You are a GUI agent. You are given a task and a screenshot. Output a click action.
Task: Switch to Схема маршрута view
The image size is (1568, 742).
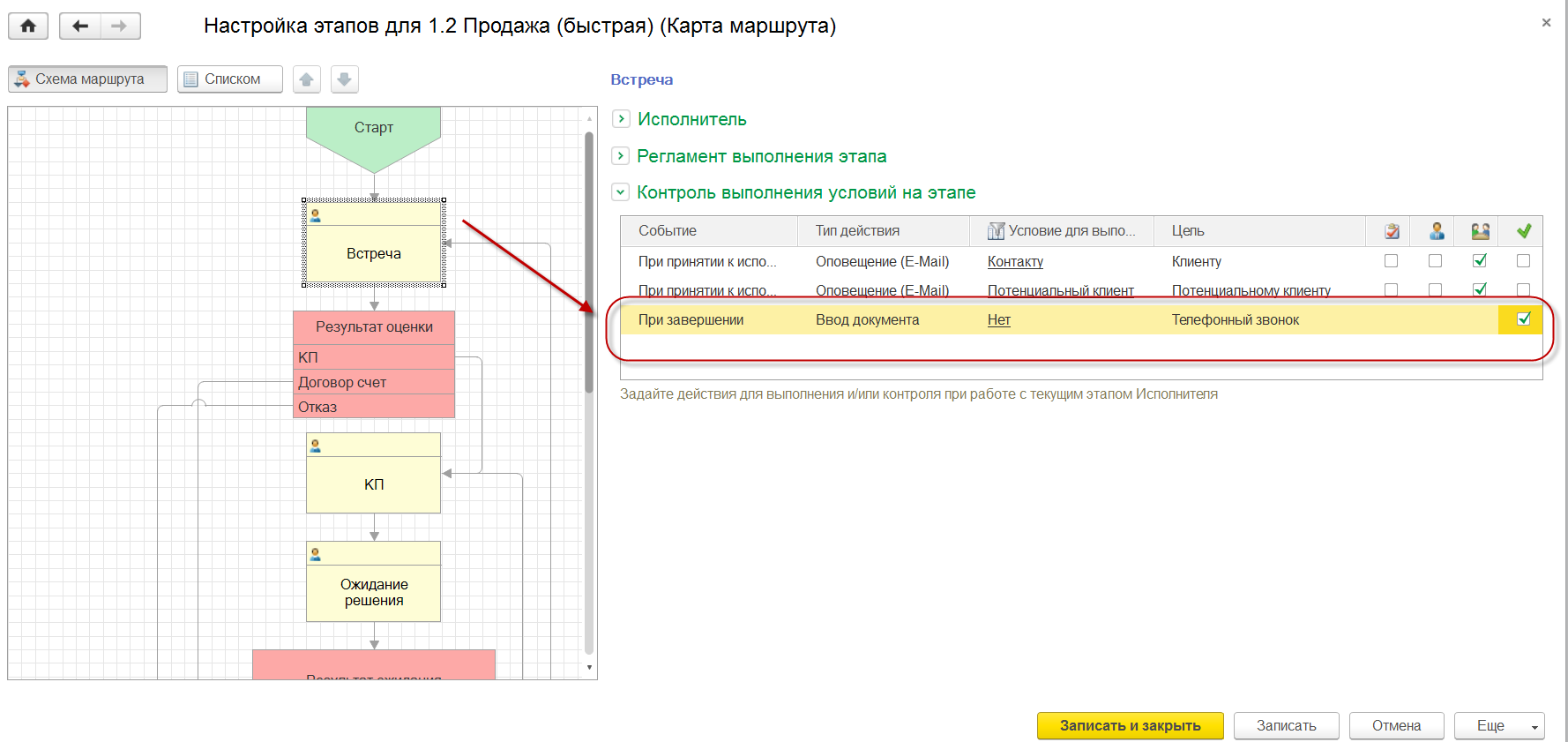pos(87,79)
